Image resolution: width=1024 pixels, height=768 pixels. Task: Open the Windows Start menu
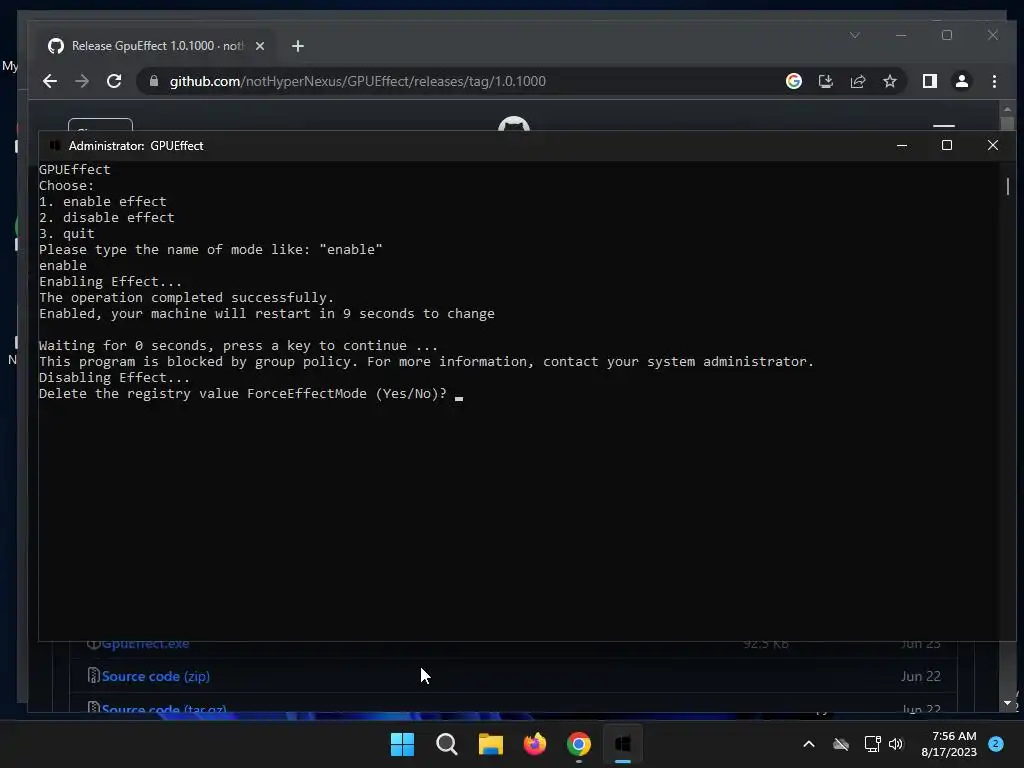pyautogui.click(x=402, y=744)
